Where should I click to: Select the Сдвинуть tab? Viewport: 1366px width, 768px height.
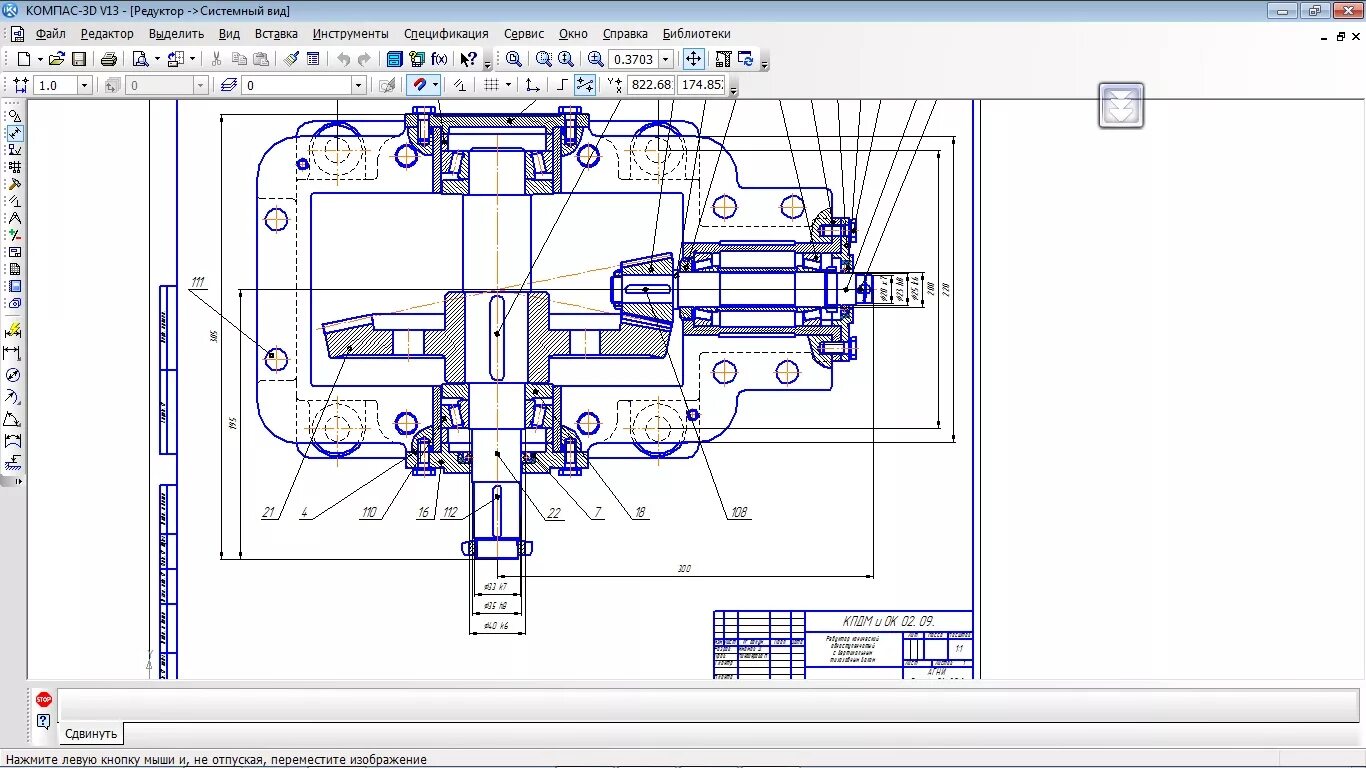[91, 733]
